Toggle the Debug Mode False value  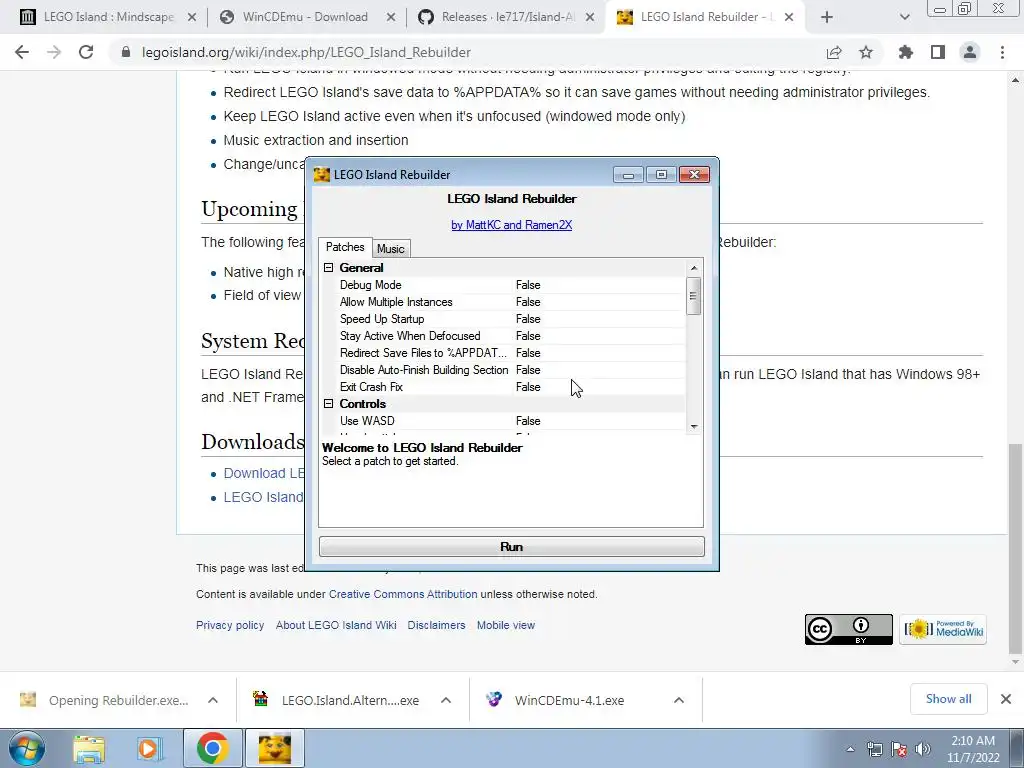[528, 285]
